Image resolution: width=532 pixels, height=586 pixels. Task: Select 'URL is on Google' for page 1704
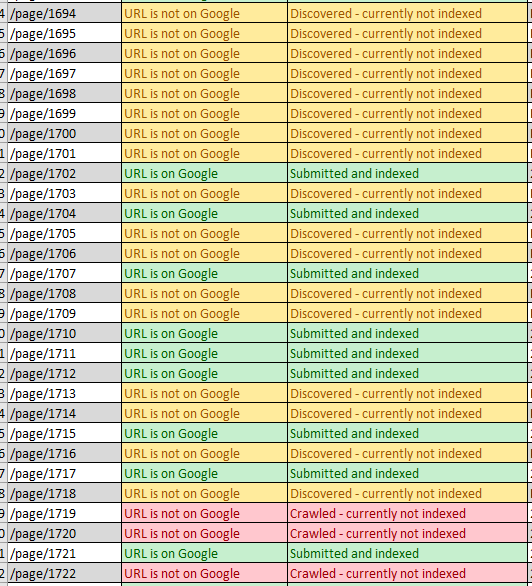(171, 213)
